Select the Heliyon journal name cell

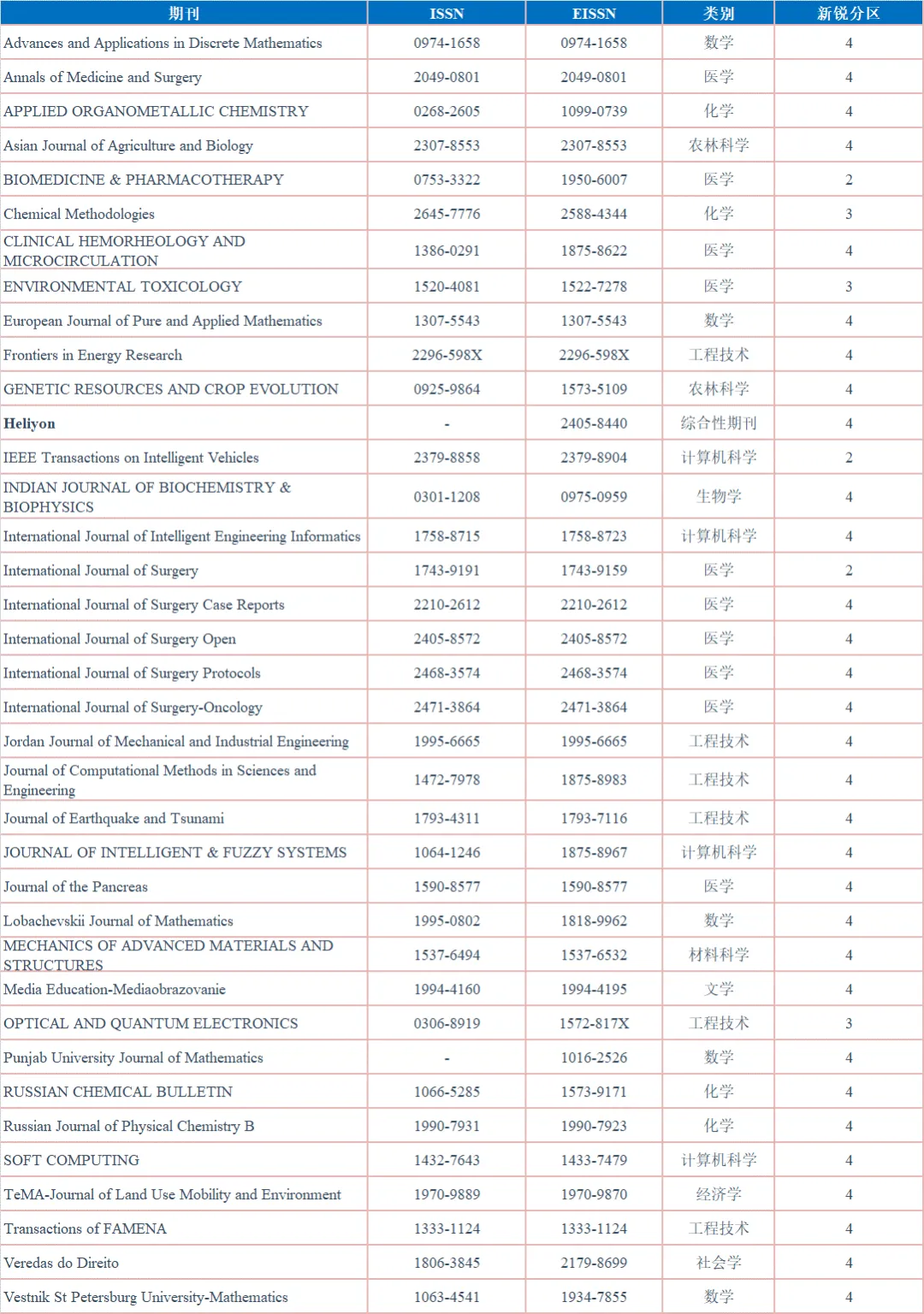(30, 423)
